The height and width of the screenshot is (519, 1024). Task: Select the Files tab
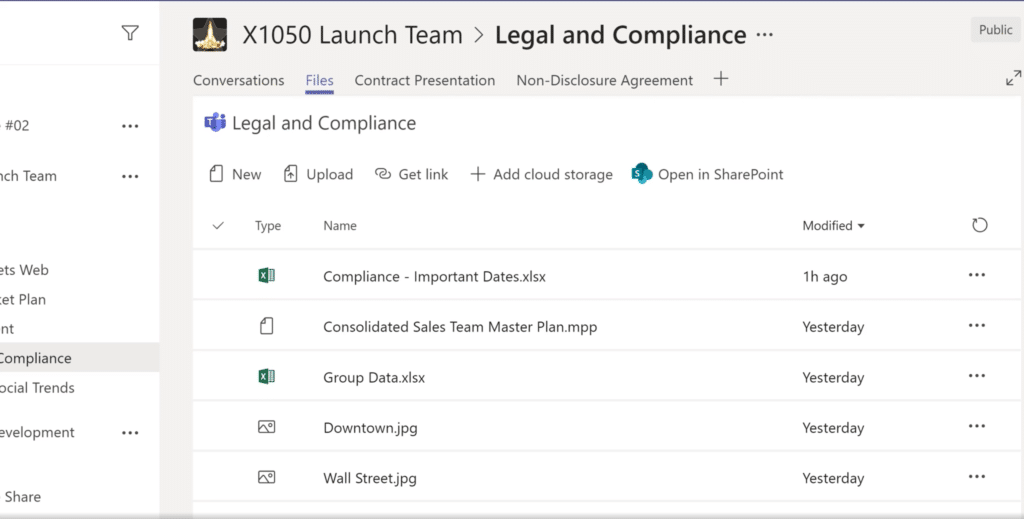(x=319, y=80)
